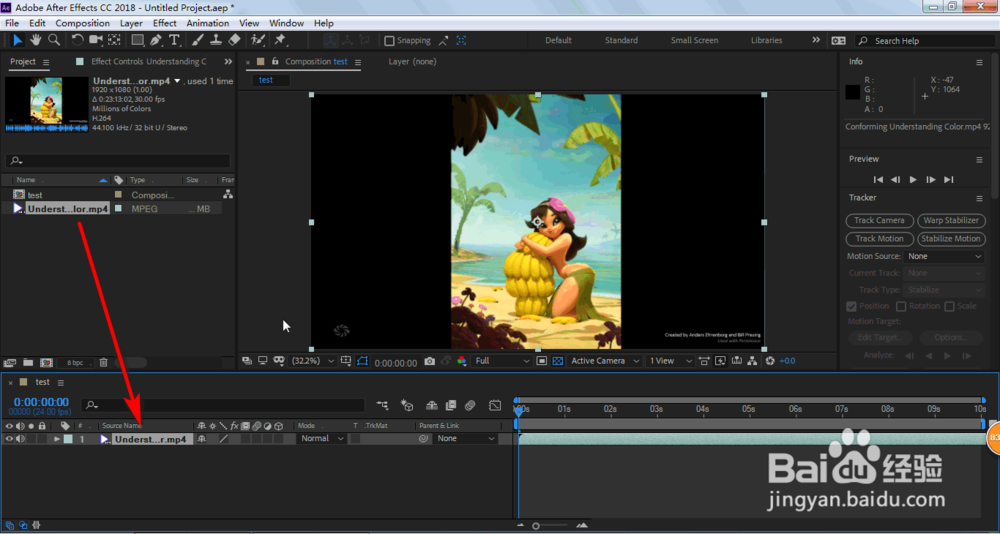Image resolution: width=1000 pixels, height=534 pixels.
Task: Open the Effect menu
Action: [165, 23]
